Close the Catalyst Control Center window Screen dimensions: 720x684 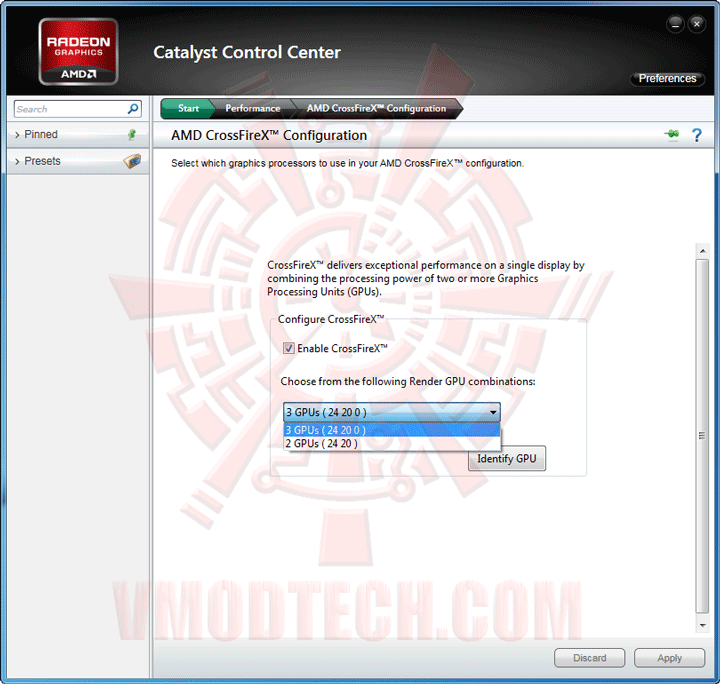tap(697, 24)
